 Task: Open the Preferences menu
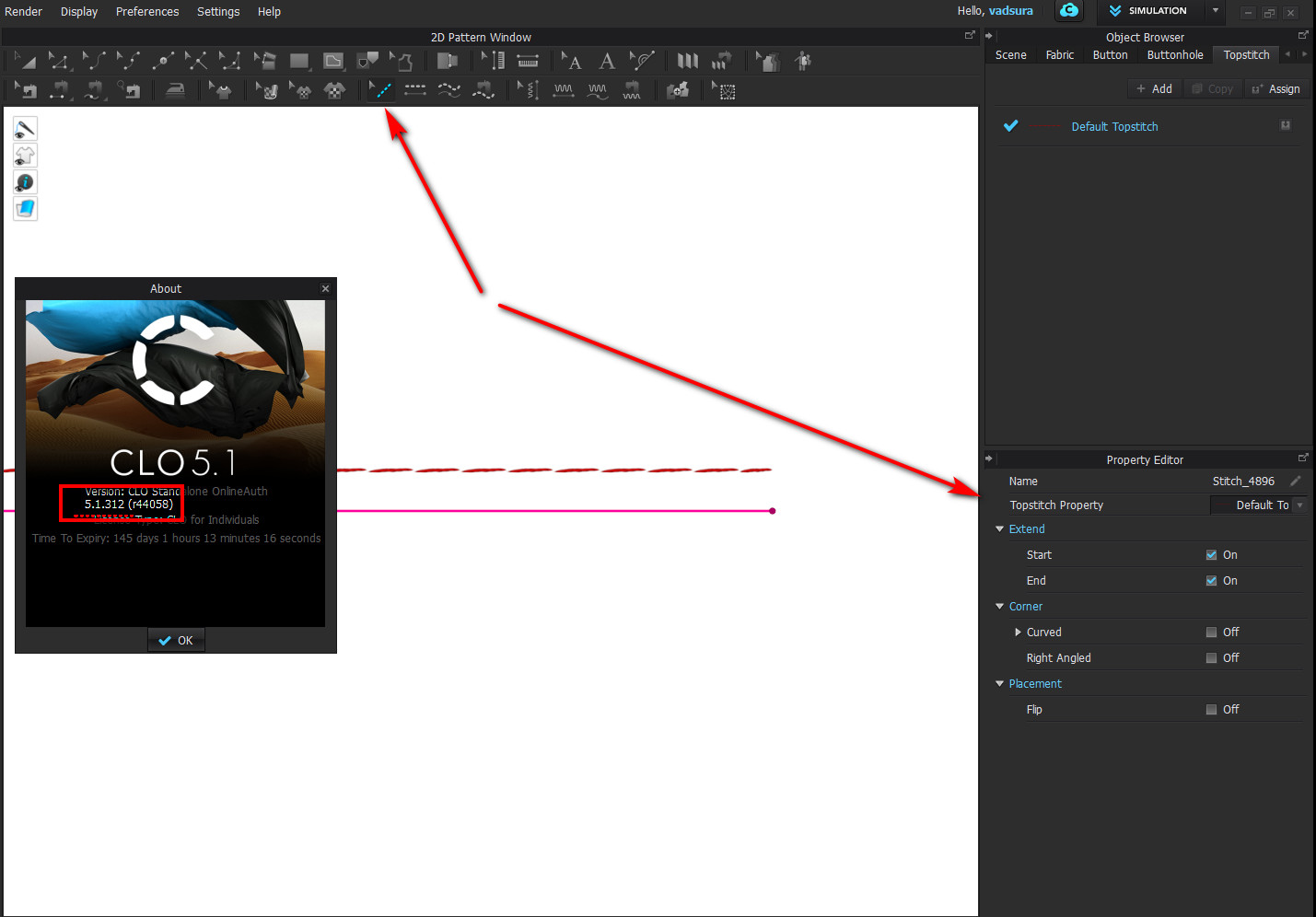147,12
